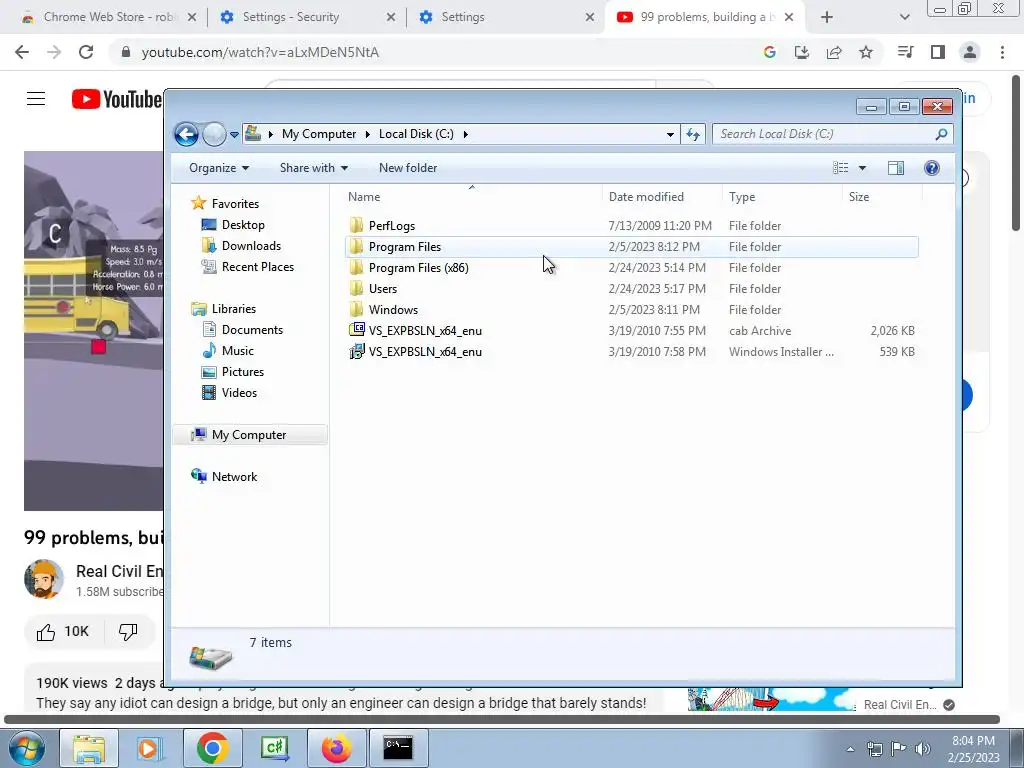This screenshot has width=1024, height=768.
Task: Open the Command Prompt taskbar button
Action: click(x=398, y=748)
